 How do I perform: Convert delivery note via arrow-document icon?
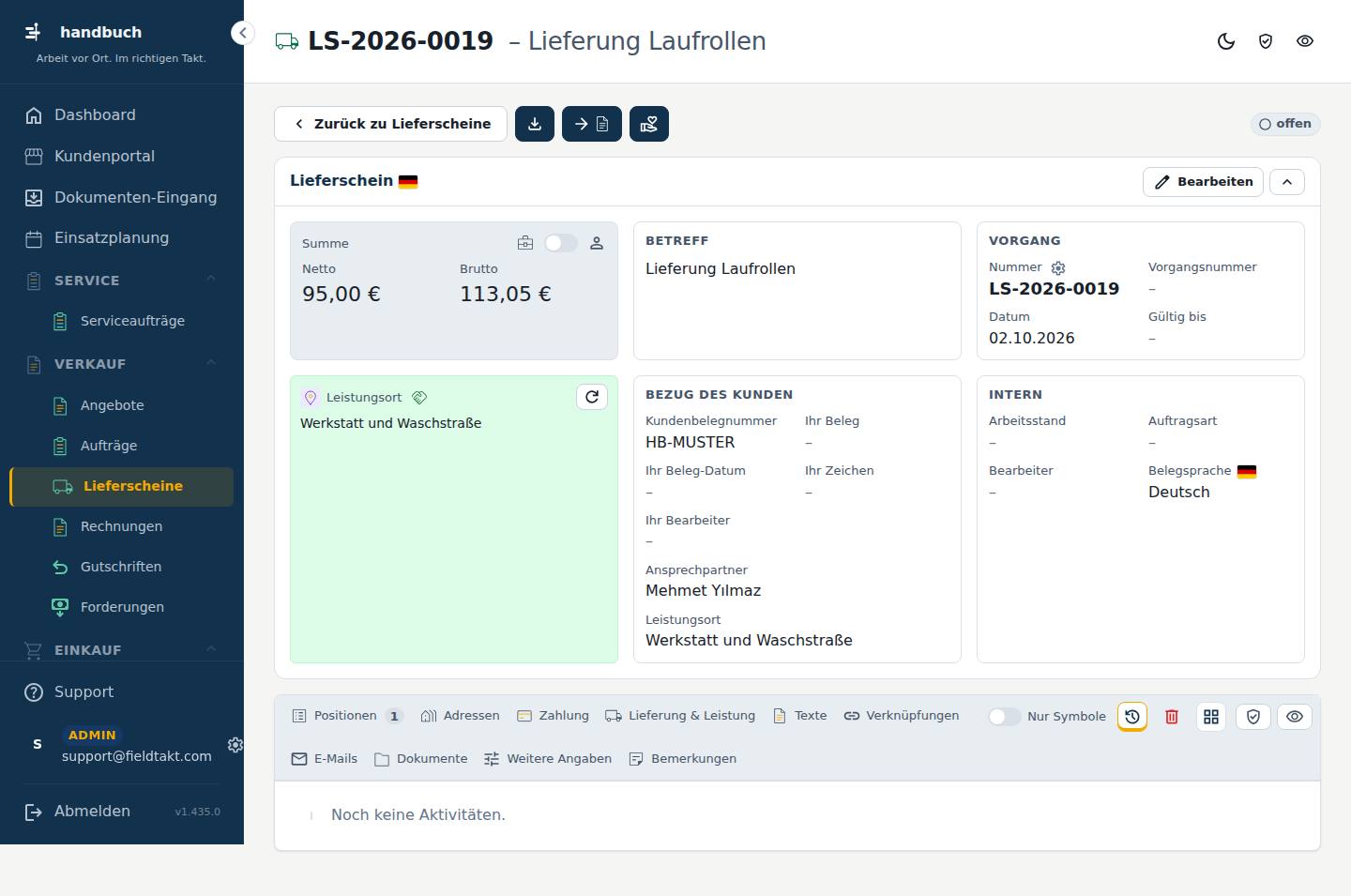(592, 124)
